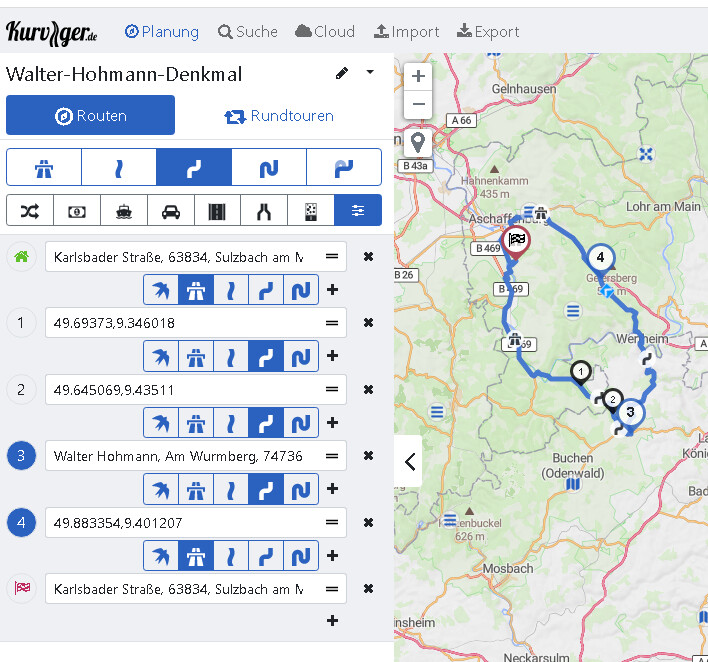Zoom in on the map

click(x=418, y=76)
